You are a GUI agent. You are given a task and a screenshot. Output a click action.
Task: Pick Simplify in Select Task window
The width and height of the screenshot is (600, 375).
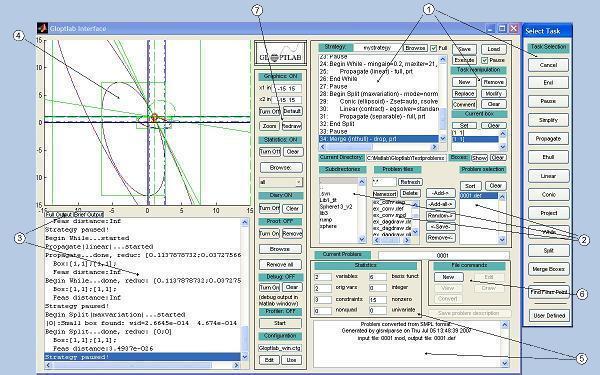[x=548, y=120]
